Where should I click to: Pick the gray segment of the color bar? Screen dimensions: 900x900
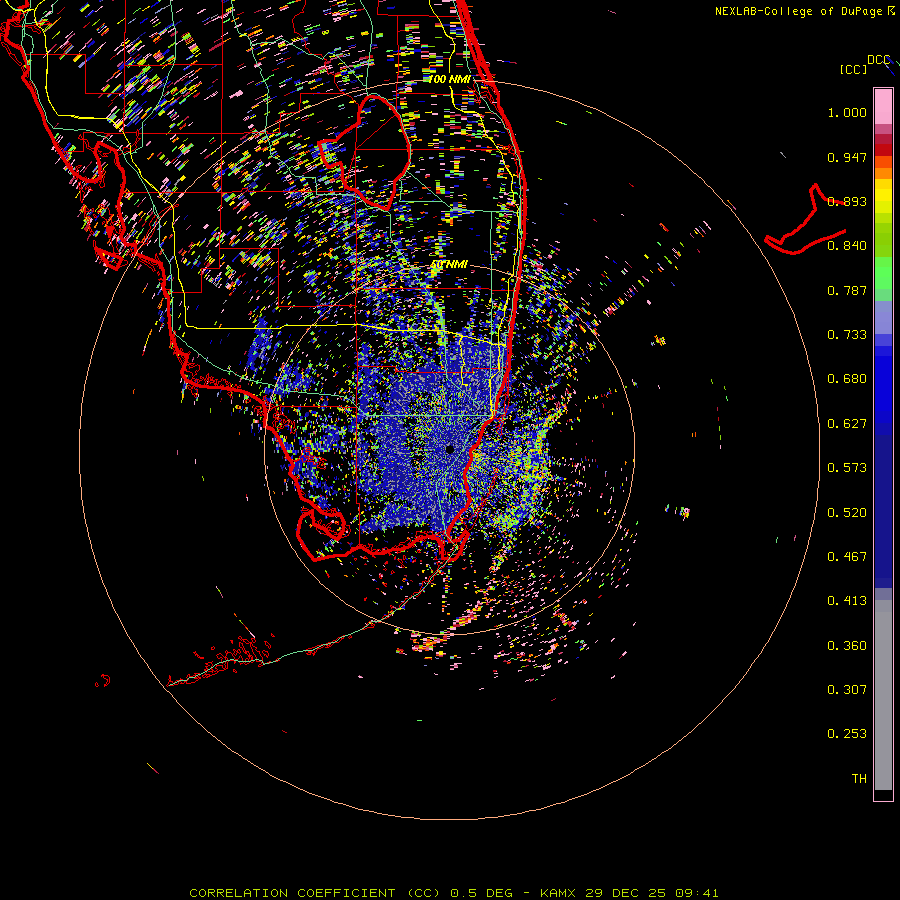pyautogui.click(x=883, y=695)
